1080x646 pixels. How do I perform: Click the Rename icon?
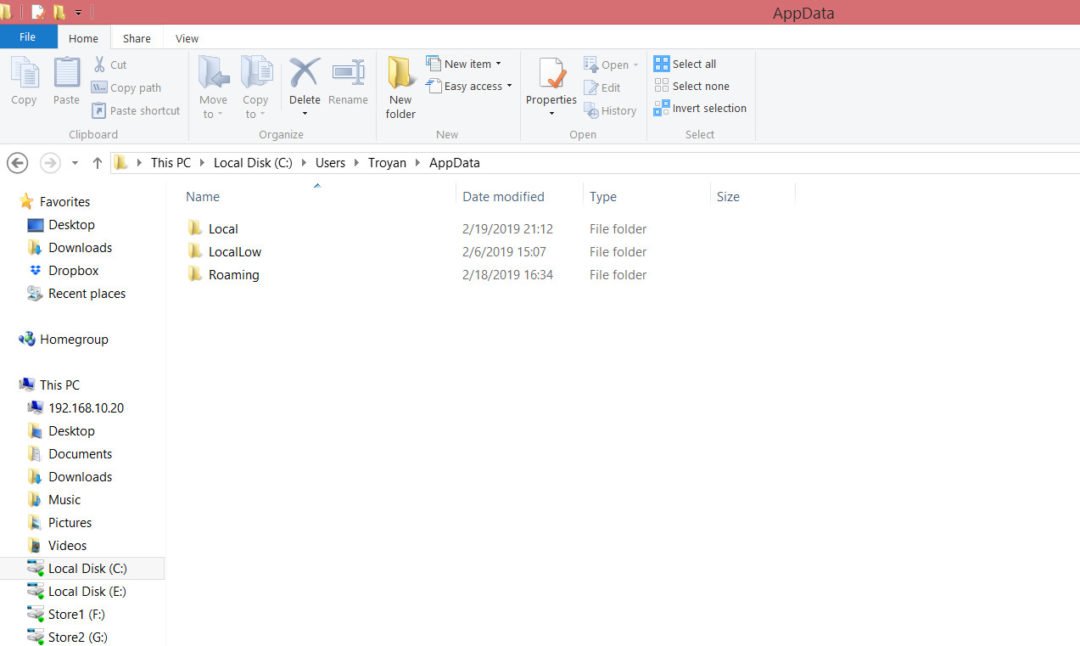click(348, 85)
